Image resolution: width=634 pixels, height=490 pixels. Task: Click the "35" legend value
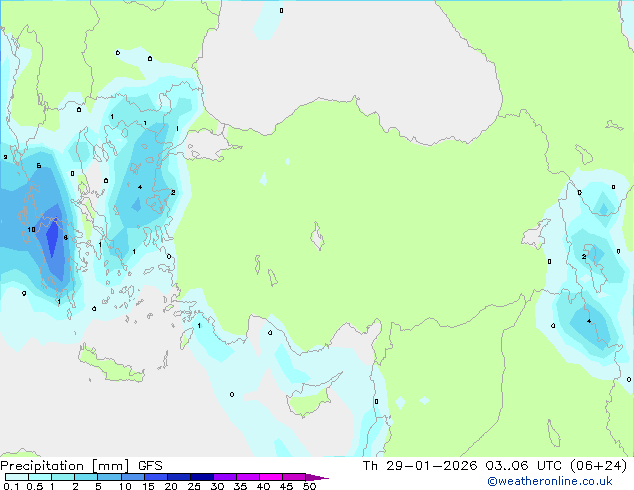point(240,486)
